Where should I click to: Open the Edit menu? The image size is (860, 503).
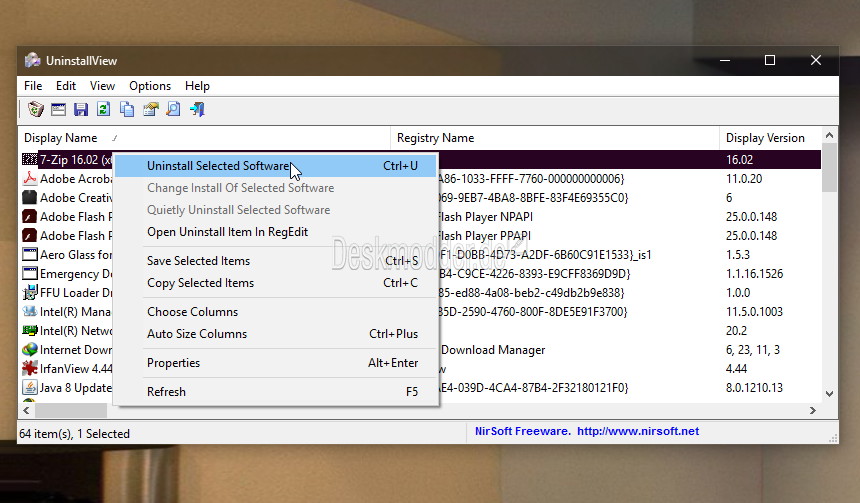(66, 86)
